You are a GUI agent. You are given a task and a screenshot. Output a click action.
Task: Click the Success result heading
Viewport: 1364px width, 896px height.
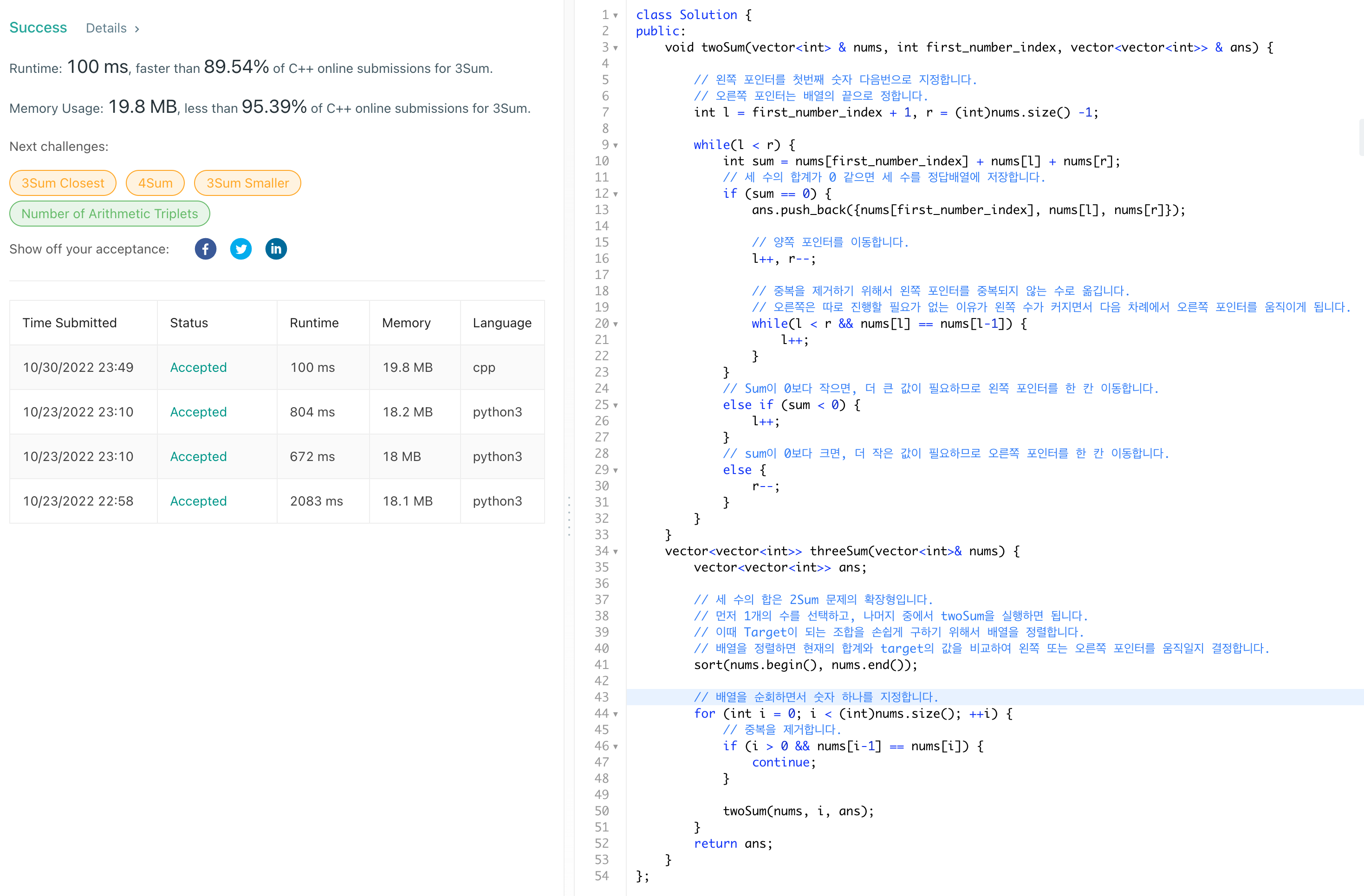pos(39,27)
